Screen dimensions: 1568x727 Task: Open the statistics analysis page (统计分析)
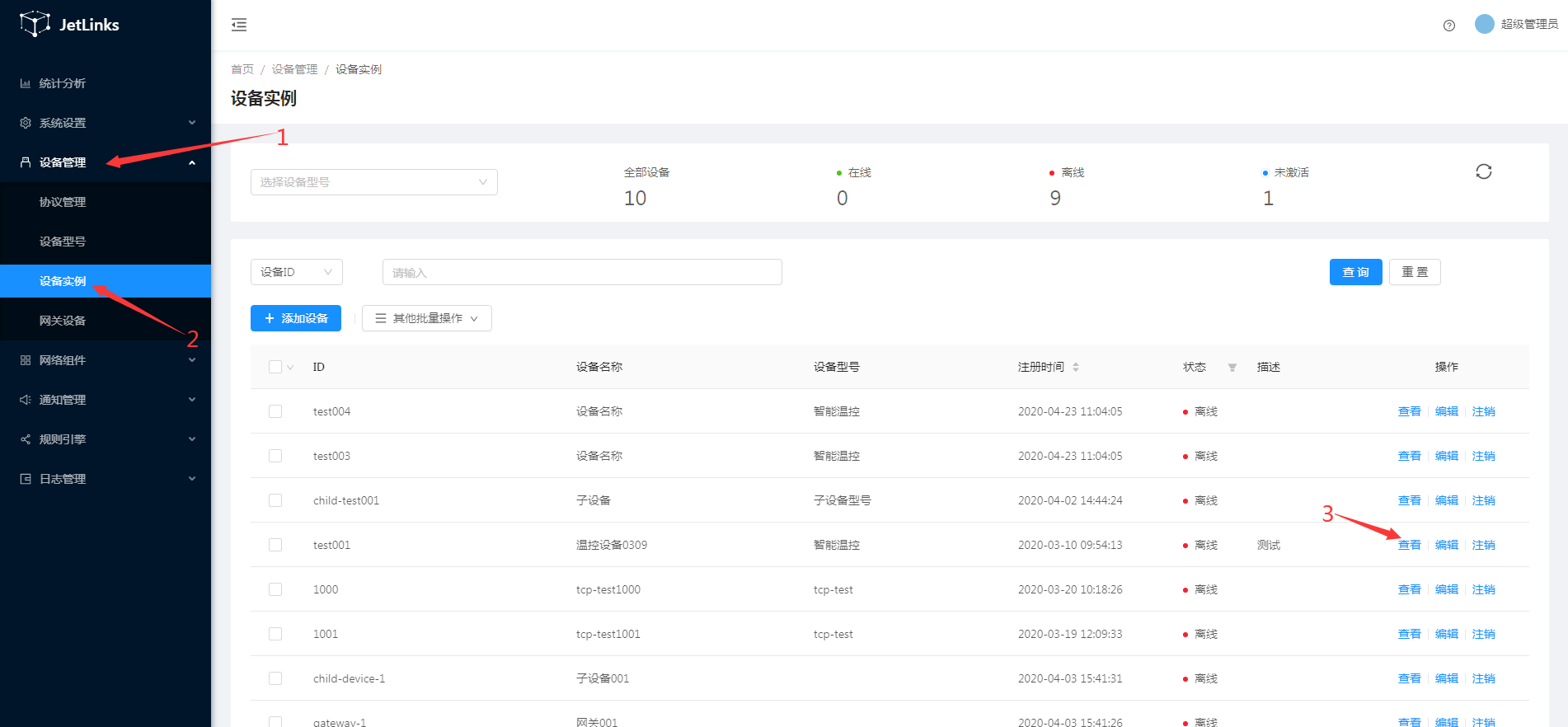click(x=63, y=83)
